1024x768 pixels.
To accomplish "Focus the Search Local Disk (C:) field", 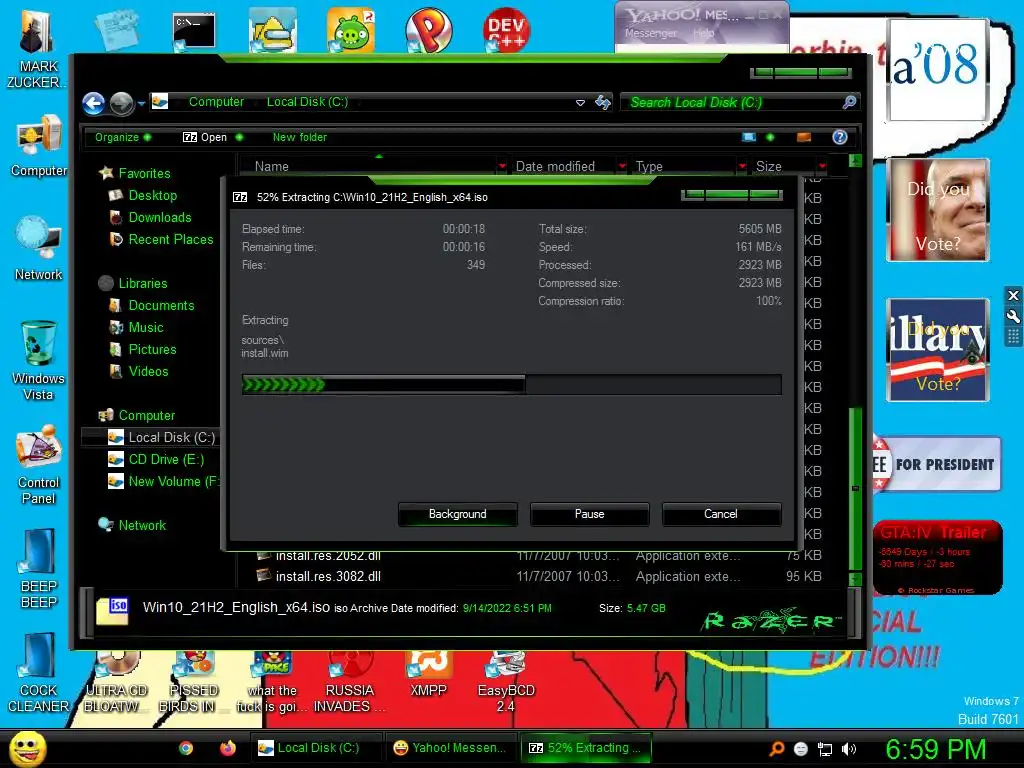I will (x=731, y=103).
